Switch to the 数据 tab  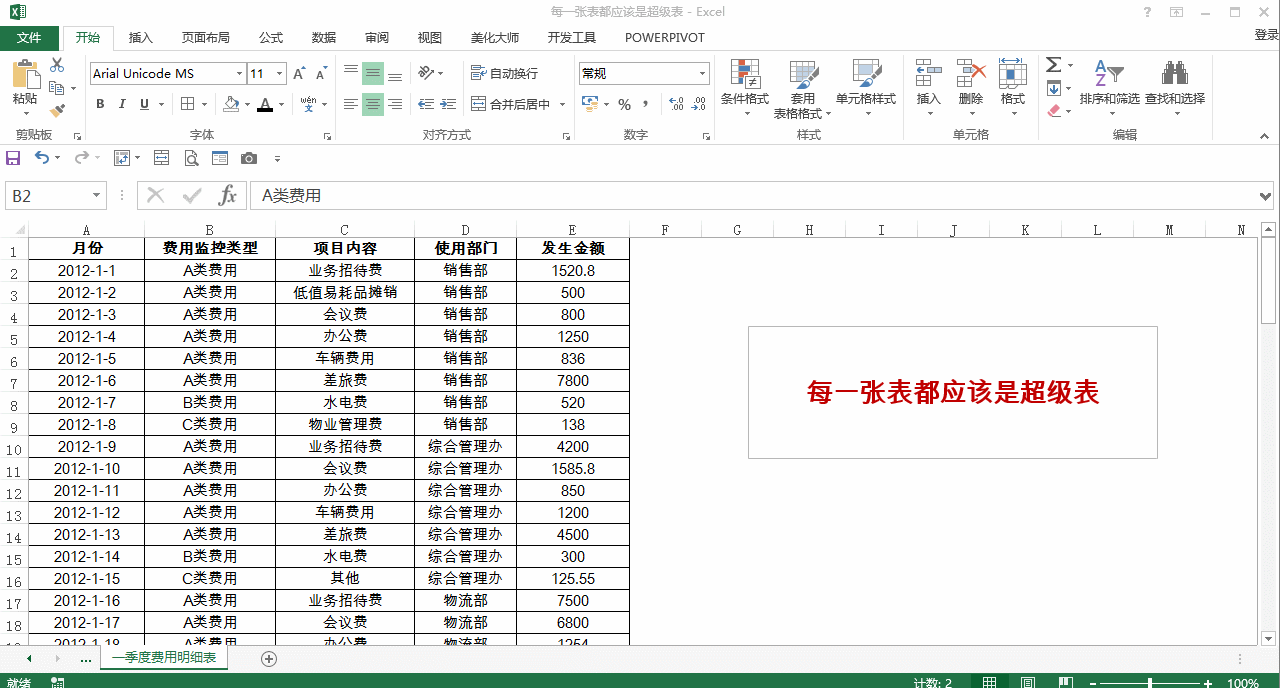tap(324, 38)
